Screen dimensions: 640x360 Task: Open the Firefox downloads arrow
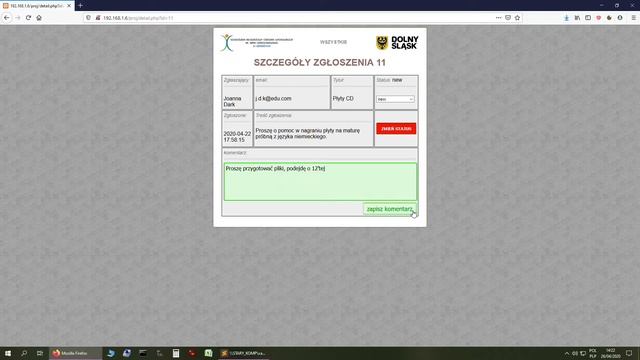[x=567, y=18]
